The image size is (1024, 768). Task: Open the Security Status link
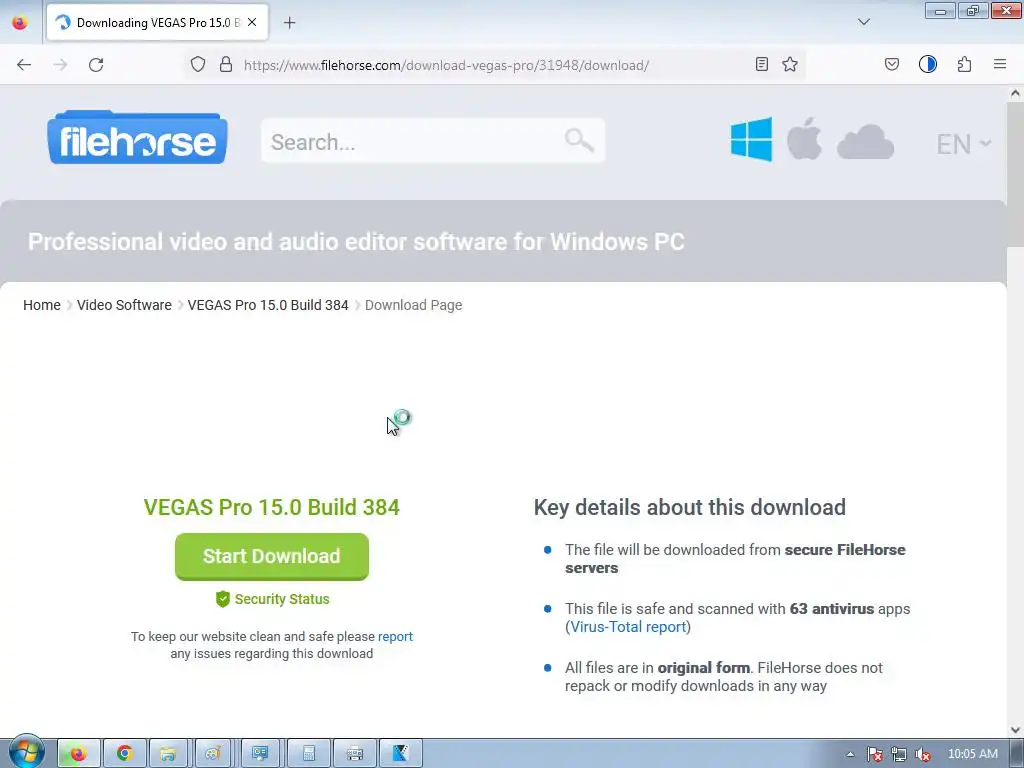pos(272,599)
